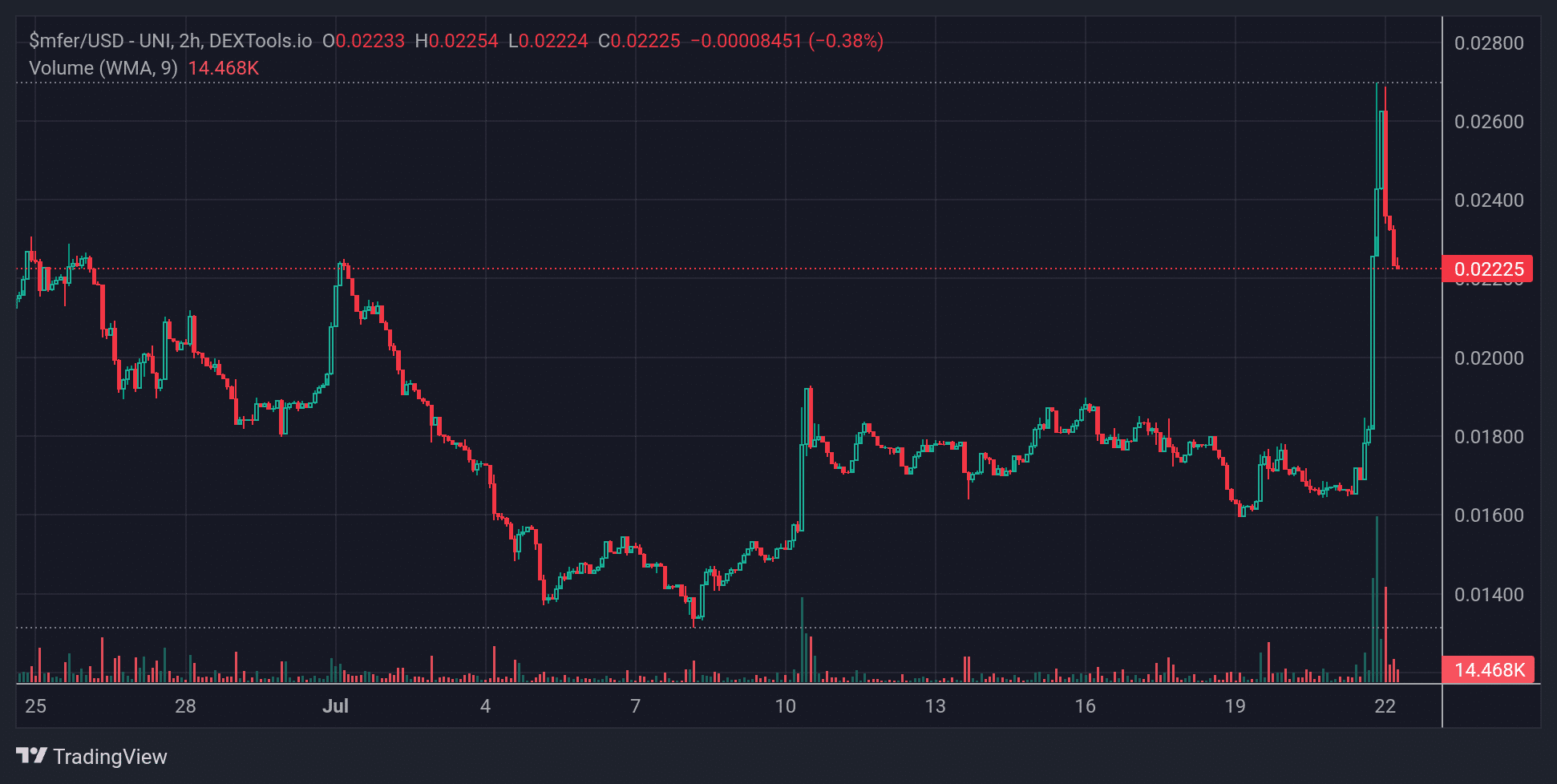Click the date label 7 on time axis

(x=635, y=706)
